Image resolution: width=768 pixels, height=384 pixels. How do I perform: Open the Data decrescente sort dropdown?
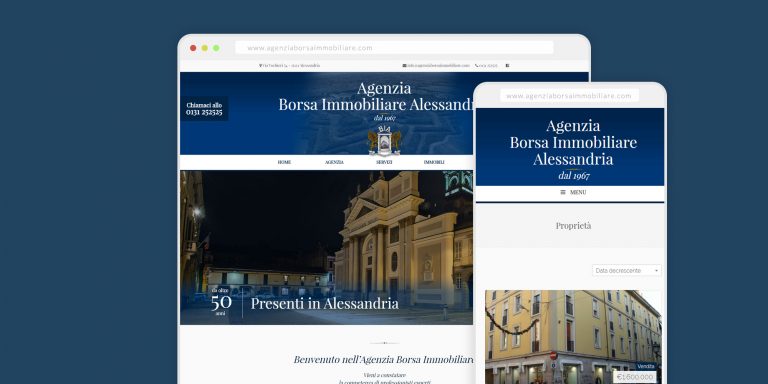click(x=627, y=270)
